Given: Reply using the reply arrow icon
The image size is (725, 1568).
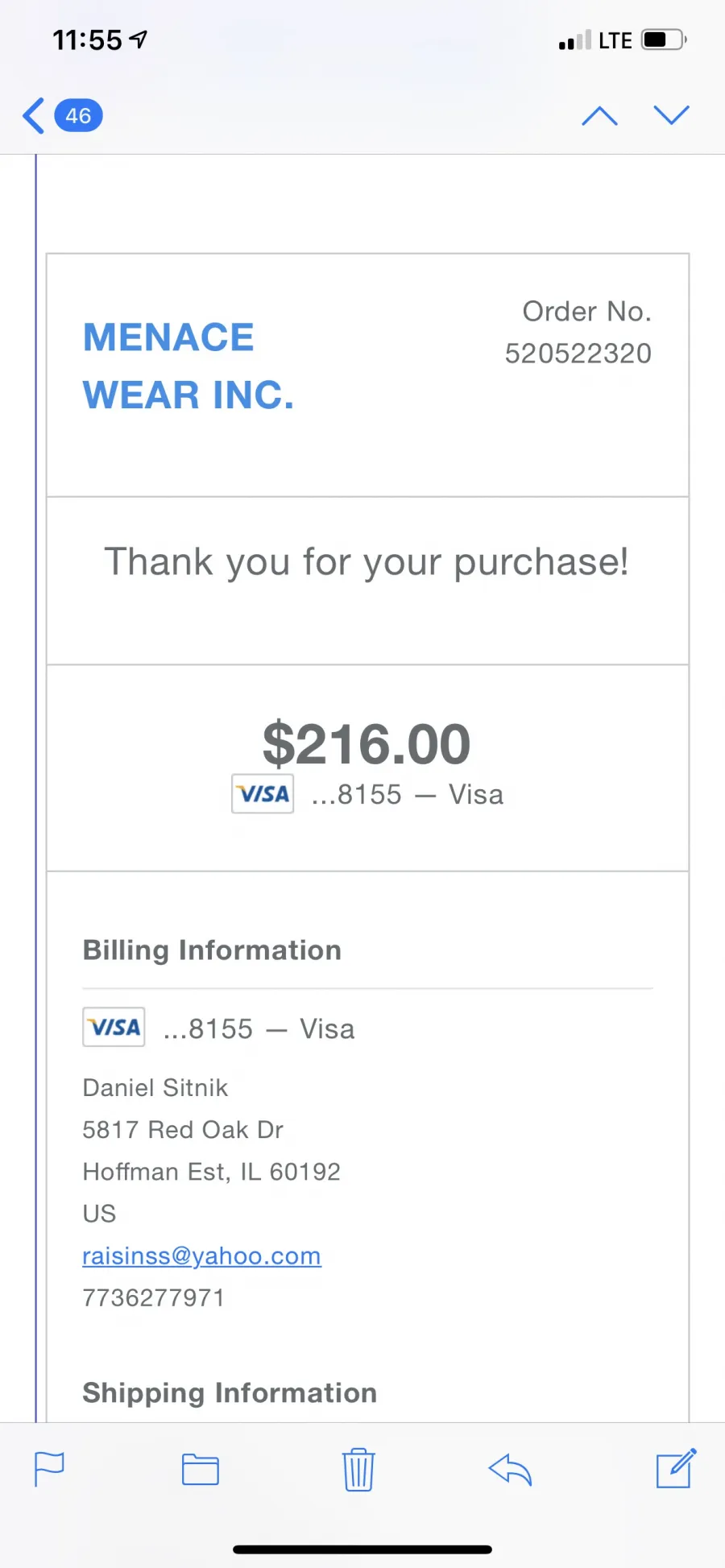Looking at the screenshot, I should pos(510,1470).
